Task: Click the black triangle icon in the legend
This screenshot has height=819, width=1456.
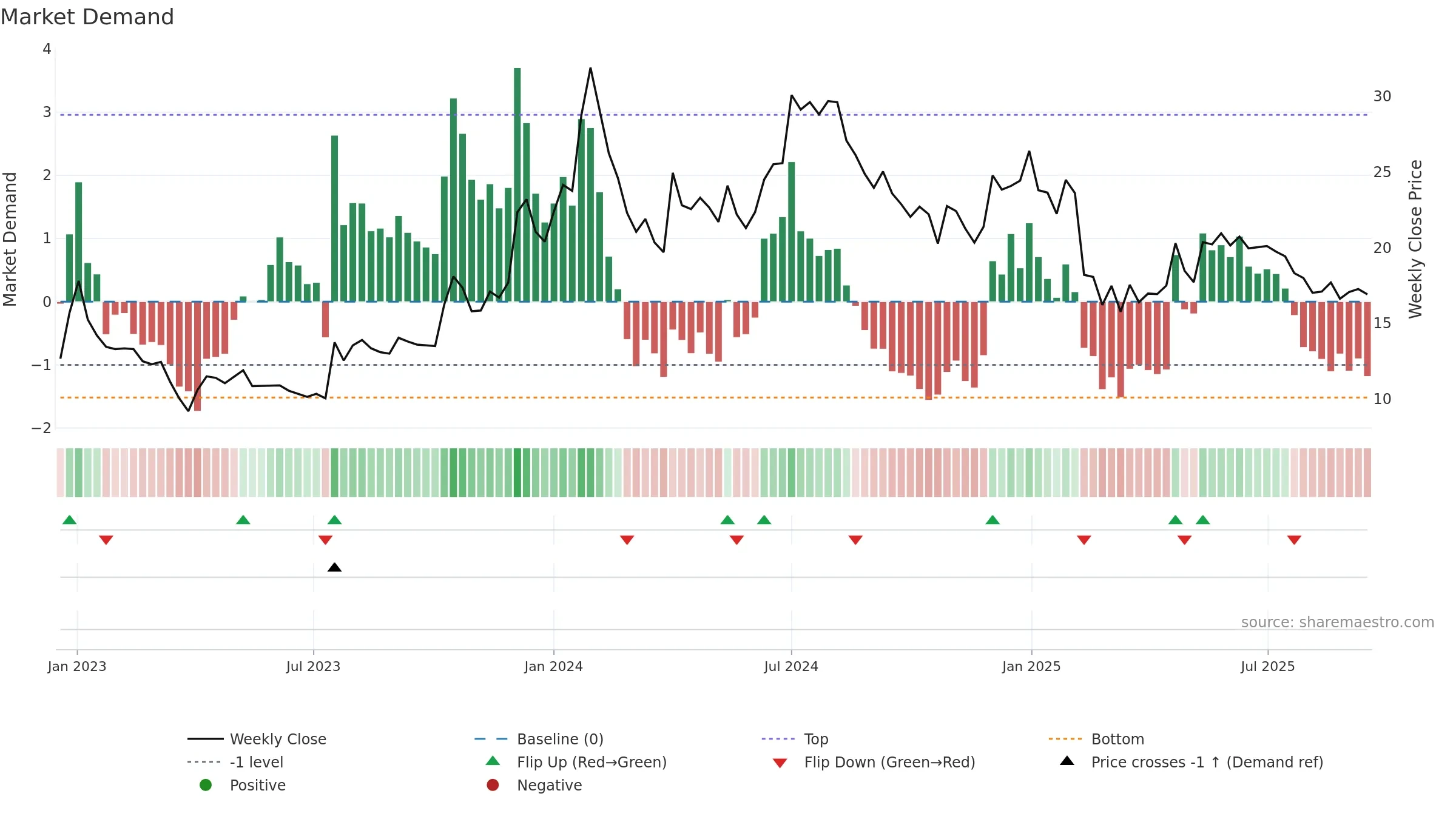Action: click(1067, 761)
